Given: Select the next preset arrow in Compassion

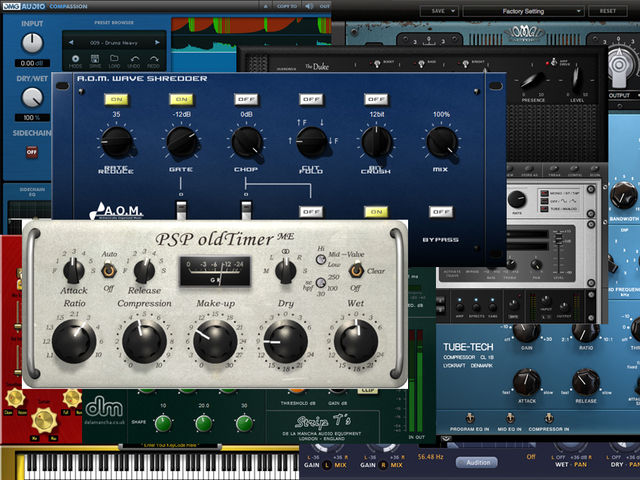Looking at the screenshot, I should [157, 42].
